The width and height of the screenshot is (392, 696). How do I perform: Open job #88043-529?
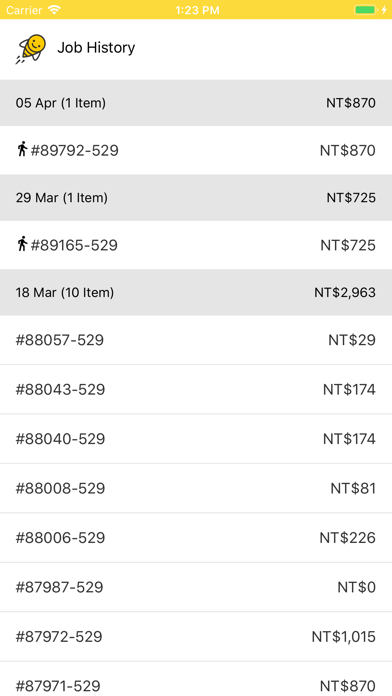tap(196, 390)
